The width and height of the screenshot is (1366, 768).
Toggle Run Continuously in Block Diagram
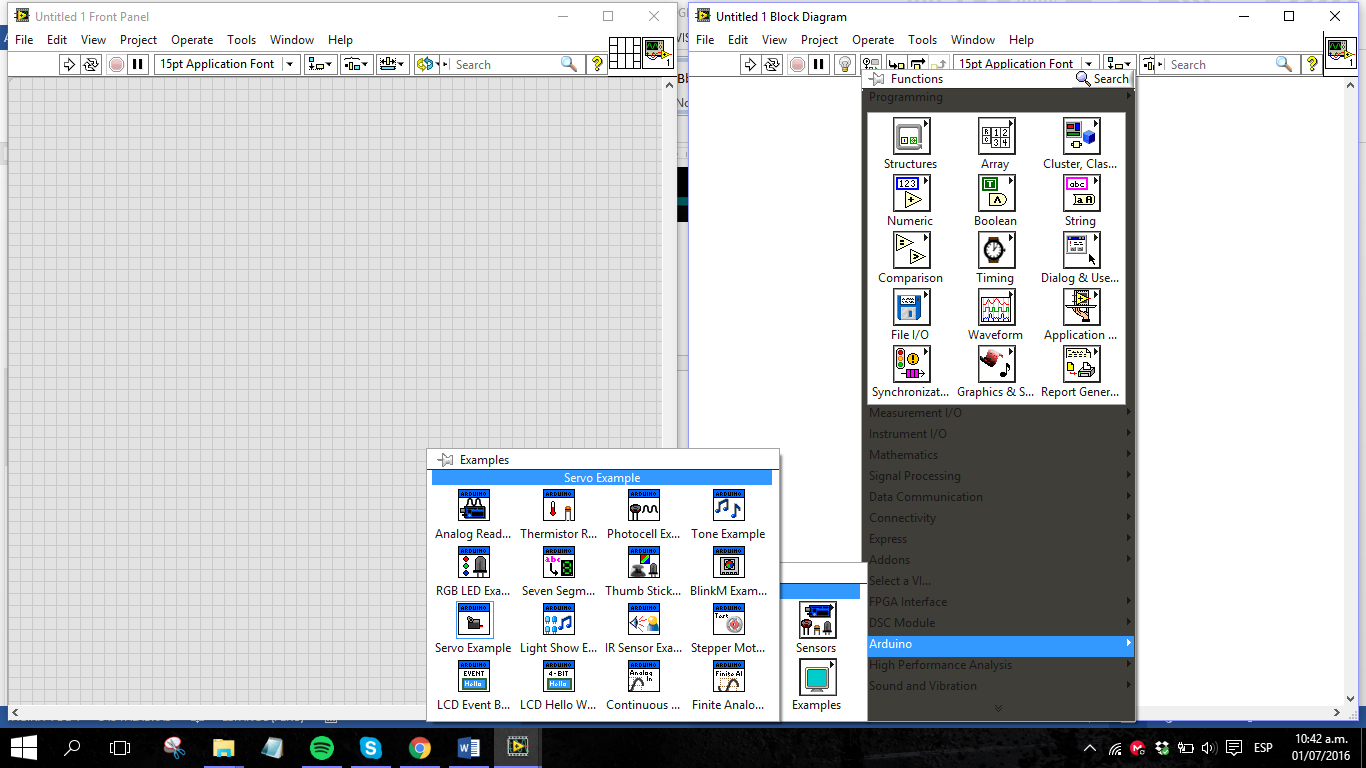(772, 64)
